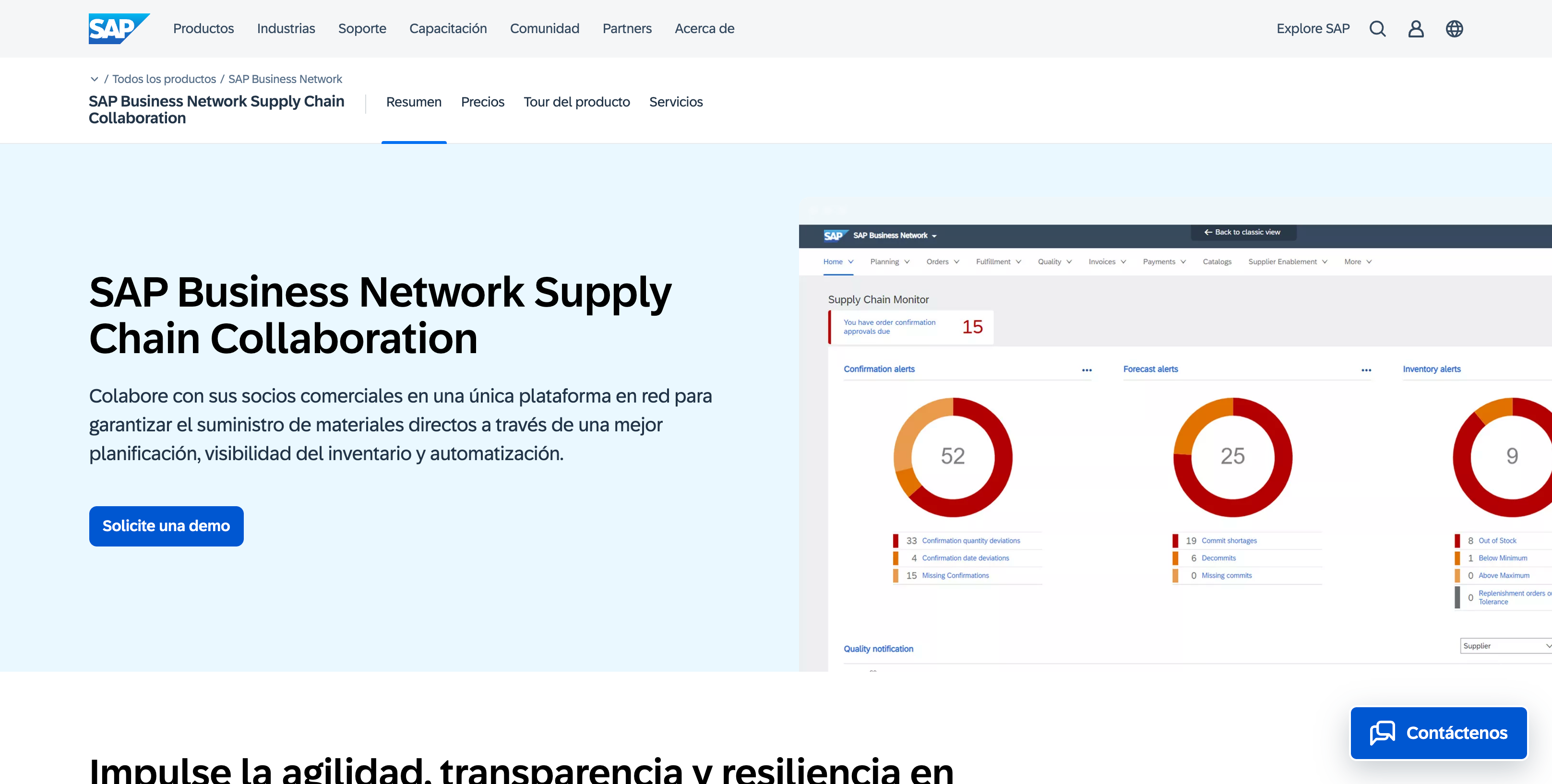The width and height of the screenshot is (1552, 784).
Task: Switch to Tour del producto tab
Action: tap(576, 102)
